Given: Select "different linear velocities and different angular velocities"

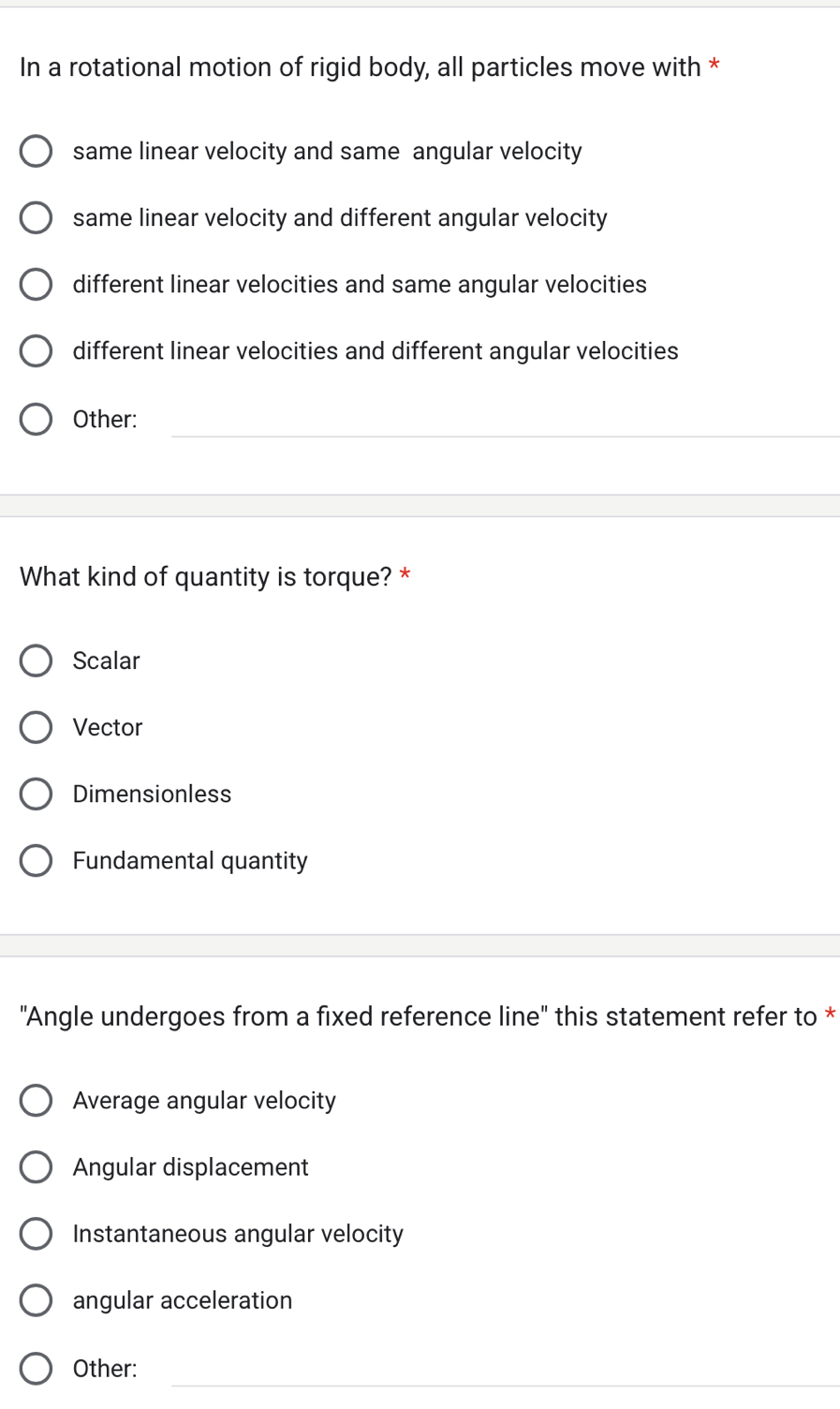Looking at the screenshot, I should (x=36, y=351).
